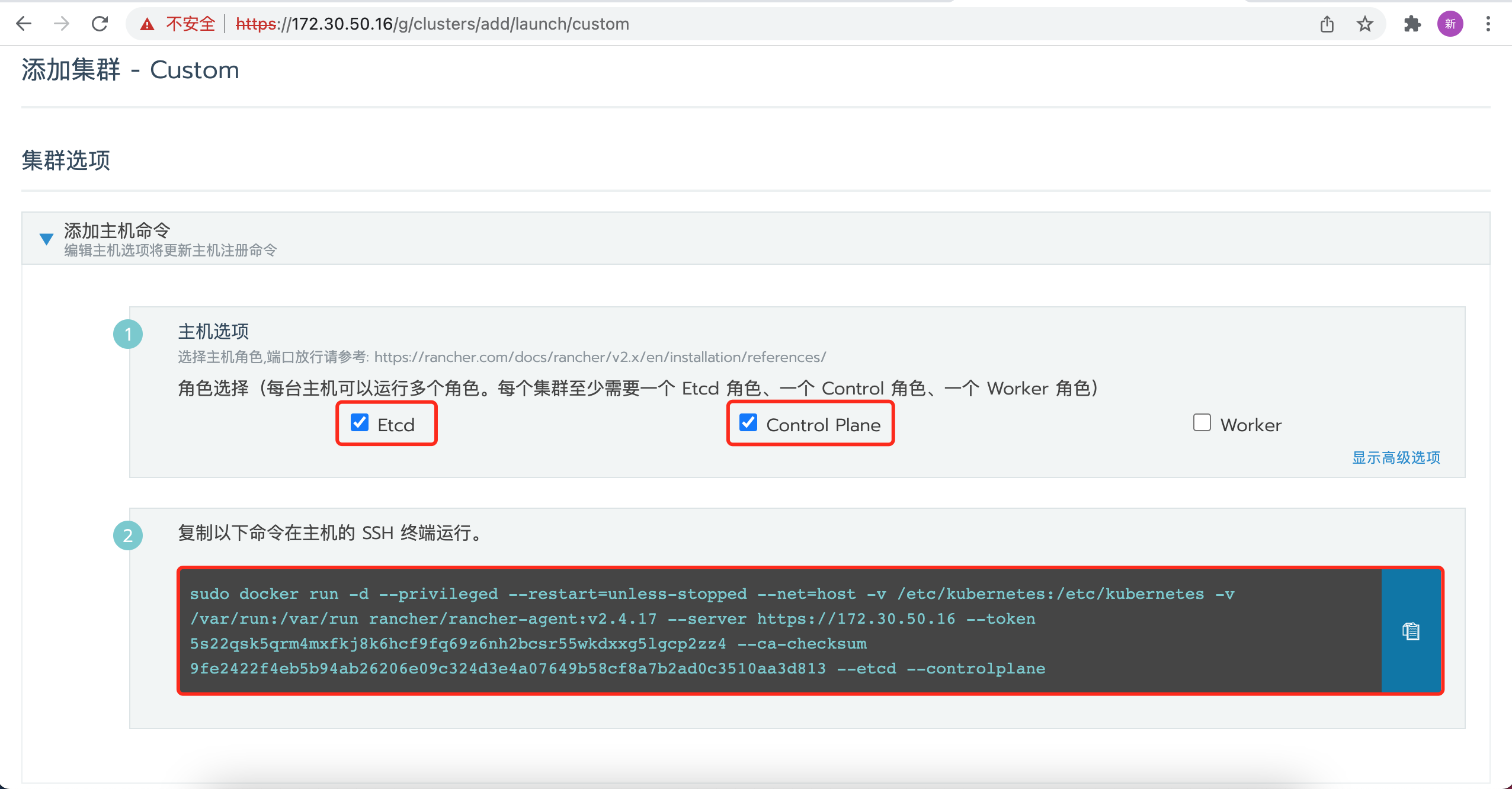
Task: Click the 添加集群 - Custom page title
Action: pos(130,70)
